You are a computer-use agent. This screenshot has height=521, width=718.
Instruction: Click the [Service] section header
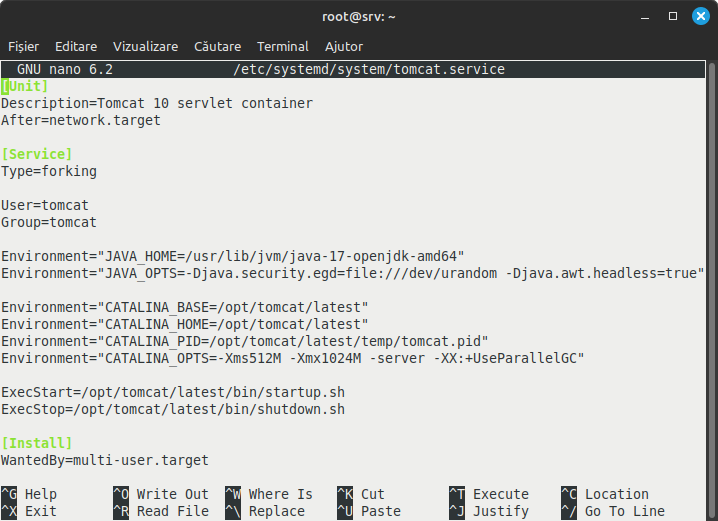tap(37, 154)
